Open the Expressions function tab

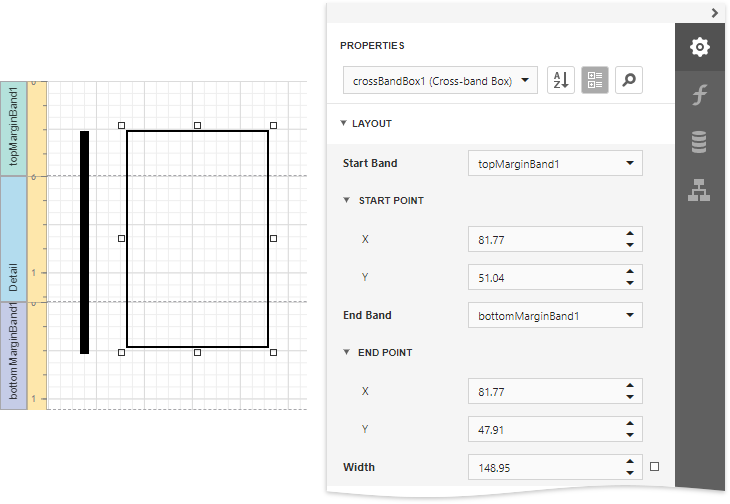[700, 95]
